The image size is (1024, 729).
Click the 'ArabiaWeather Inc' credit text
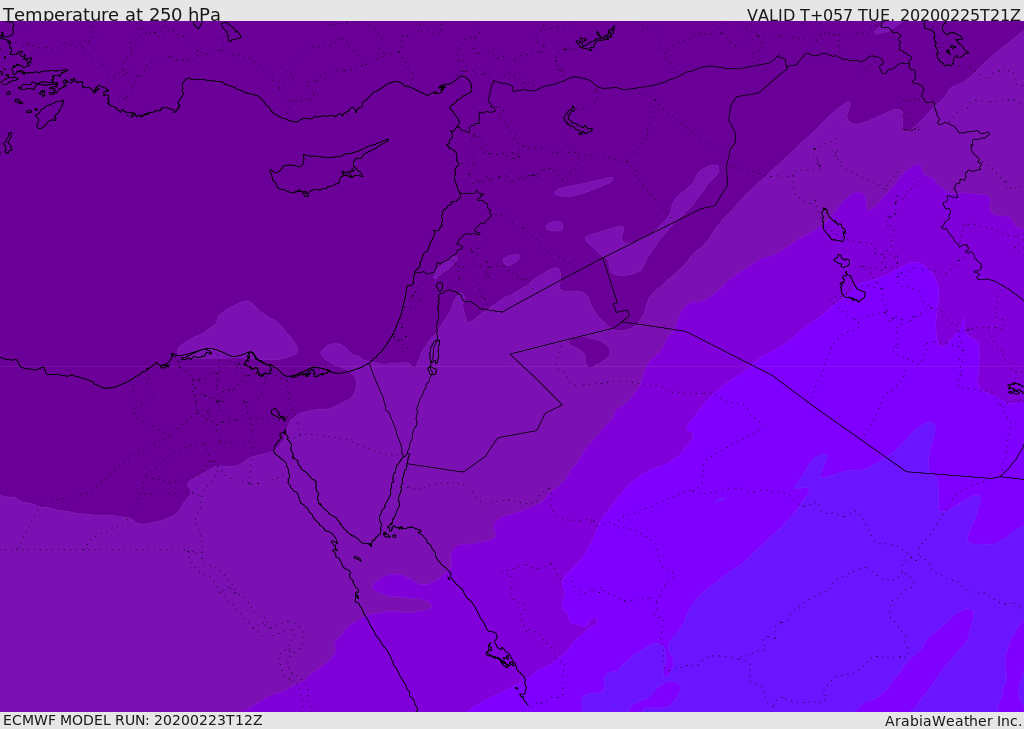pyautogui.click(x=952, y=721)
